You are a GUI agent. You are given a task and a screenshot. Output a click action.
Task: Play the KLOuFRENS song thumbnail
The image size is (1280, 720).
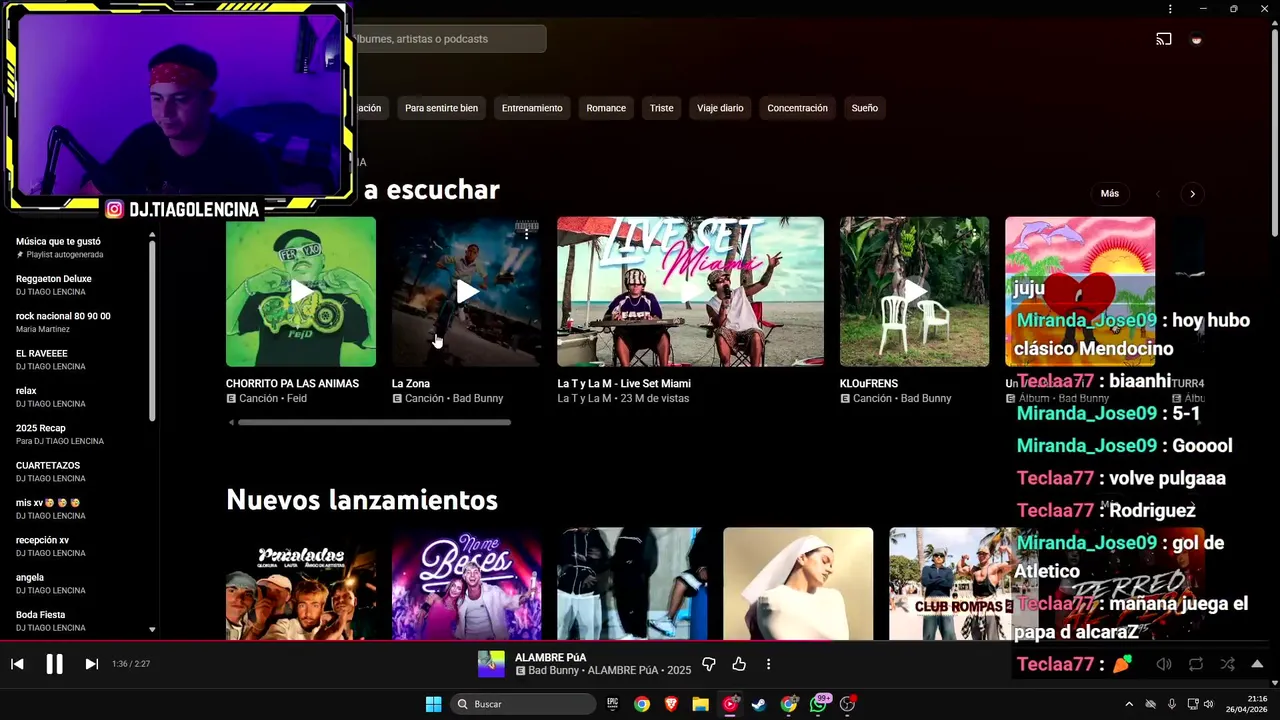pos(915,292)
